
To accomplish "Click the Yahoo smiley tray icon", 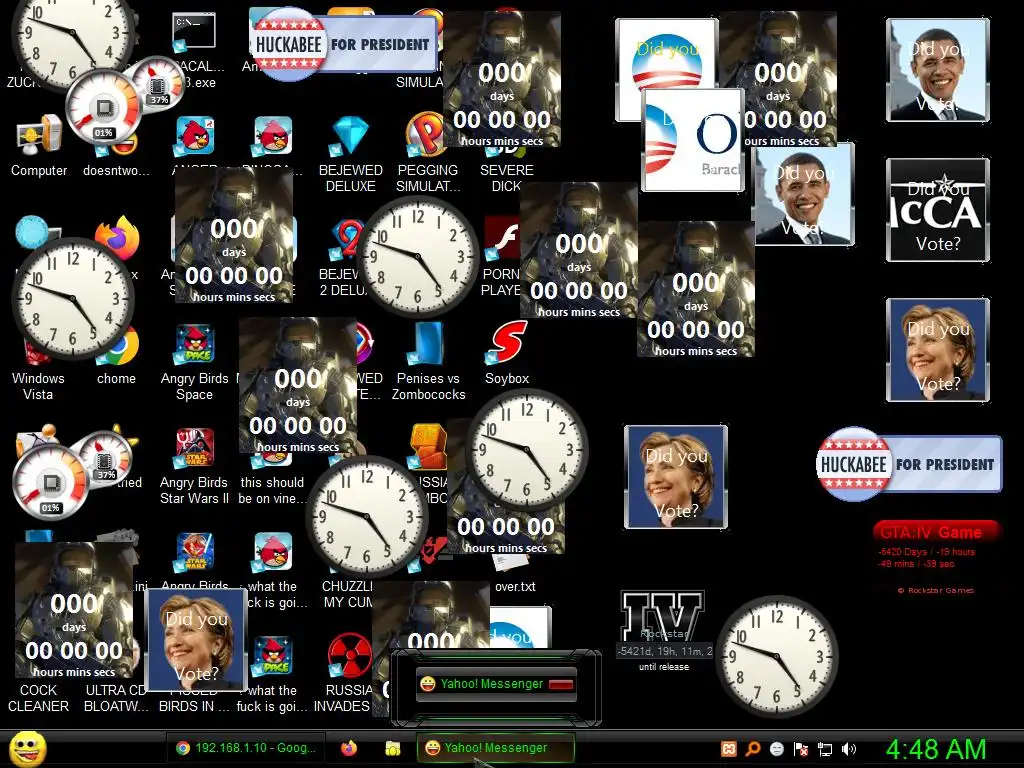I will (x=776, y=749).
